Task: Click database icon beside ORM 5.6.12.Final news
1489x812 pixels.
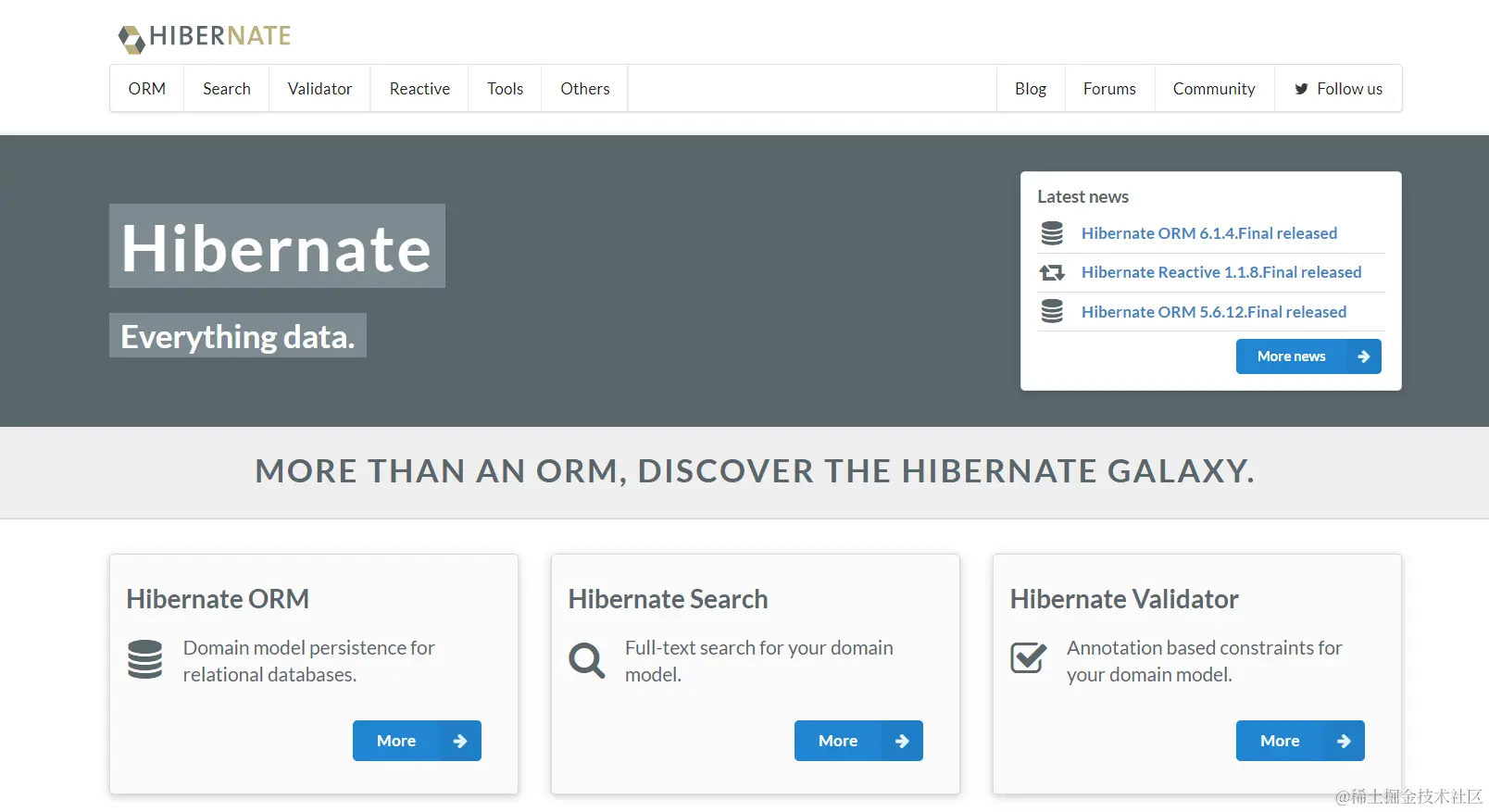Action: coord(1052,311)
